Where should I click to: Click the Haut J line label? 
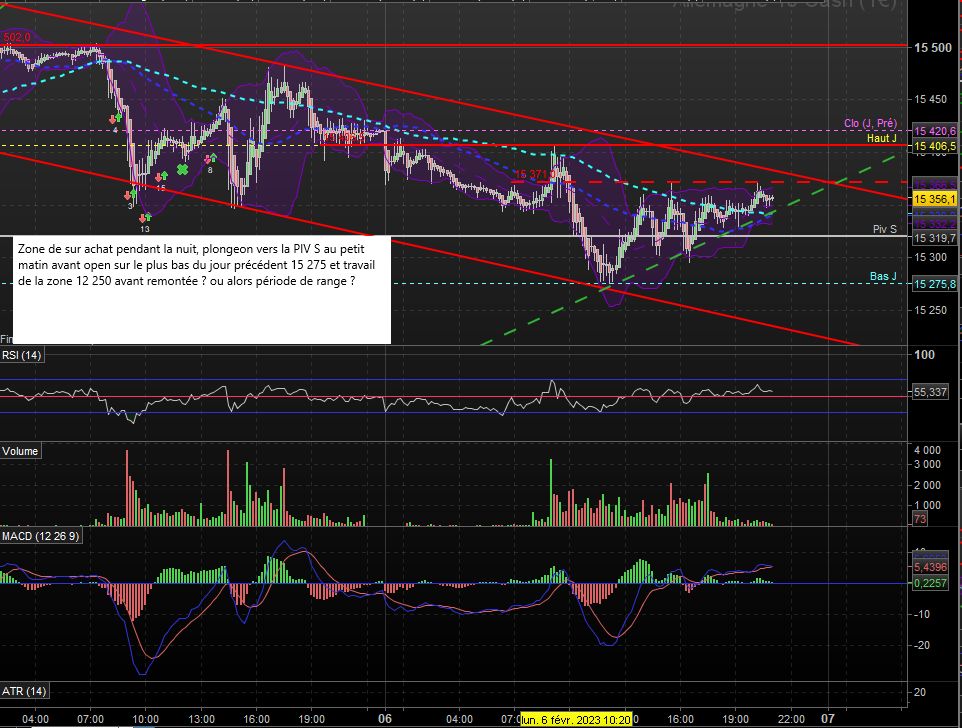coord(882,139)
